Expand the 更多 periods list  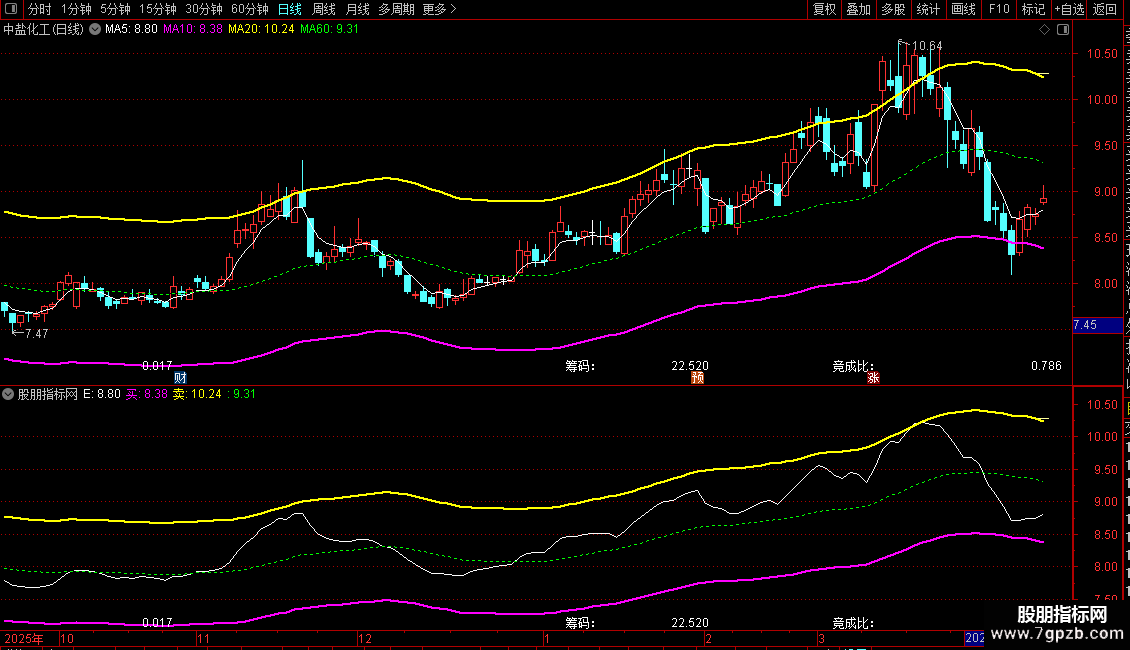[439, 9]
